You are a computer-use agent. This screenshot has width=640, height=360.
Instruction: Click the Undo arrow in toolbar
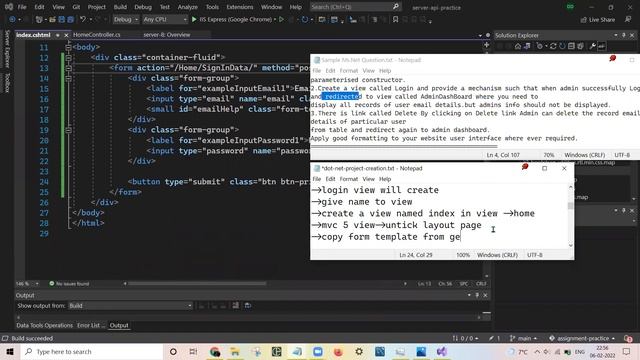83,19
